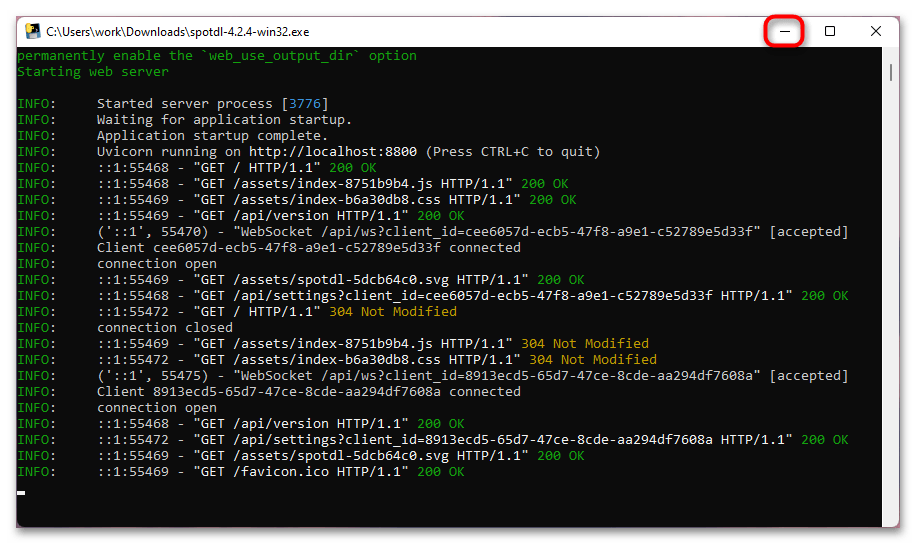Click the vertical scrollbar thumb
This screenshot has width=916, height=544.
pos(890,73)
